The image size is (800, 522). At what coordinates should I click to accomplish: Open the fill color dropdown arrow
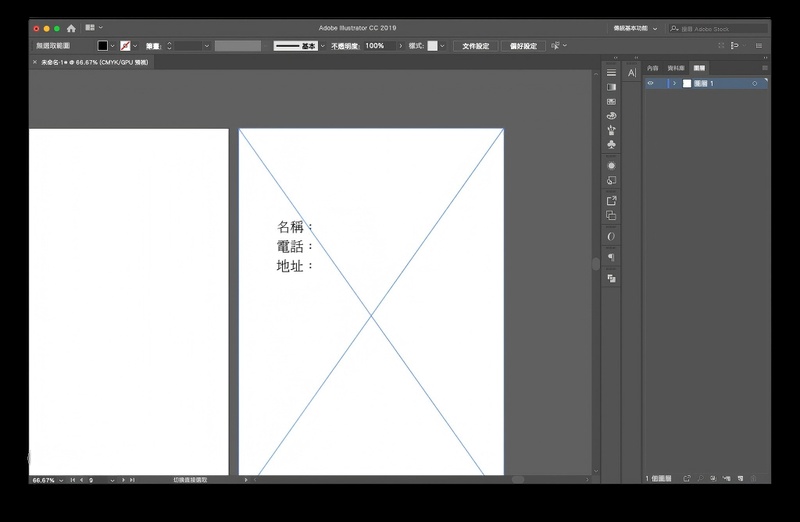112,46
